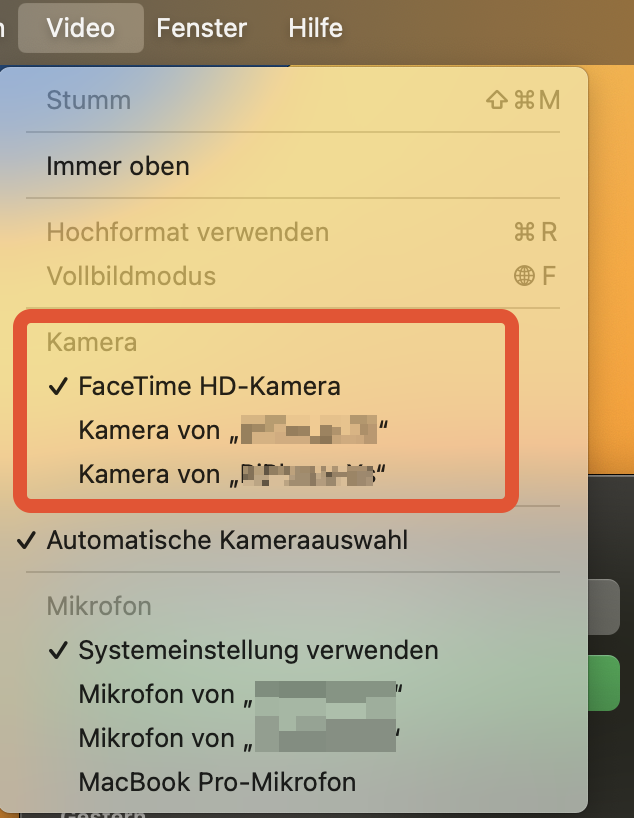
Task: Click the Mikrofon section header
Action: (x=99, y=606)
